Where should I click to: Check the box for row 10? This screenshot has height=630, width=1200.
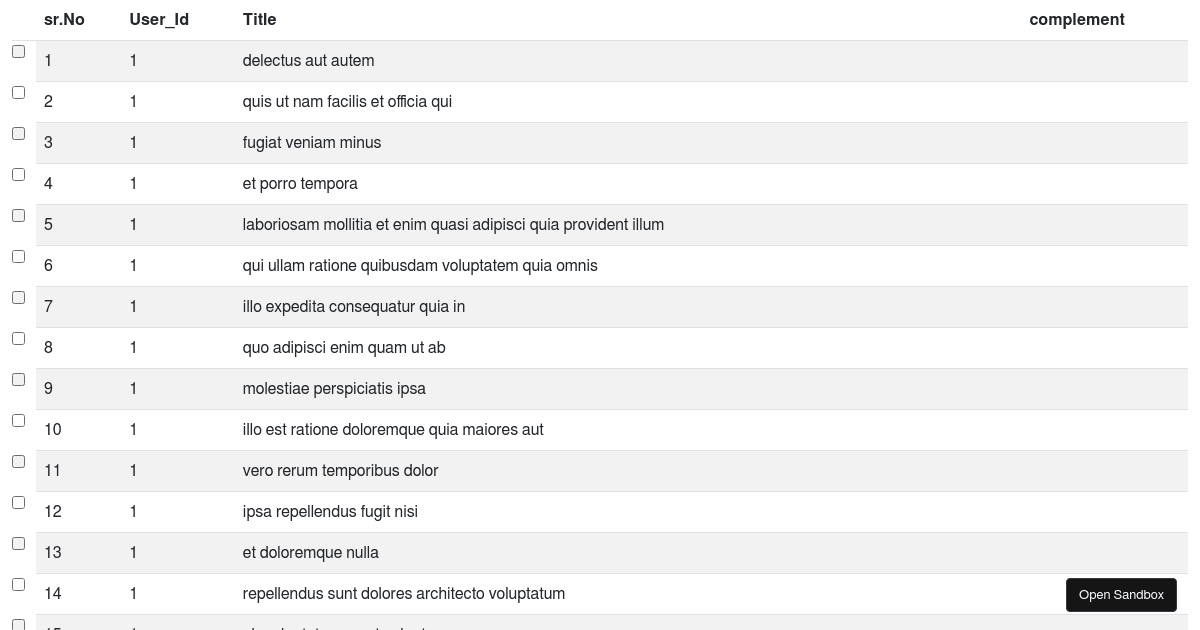(x=18, y=420)
